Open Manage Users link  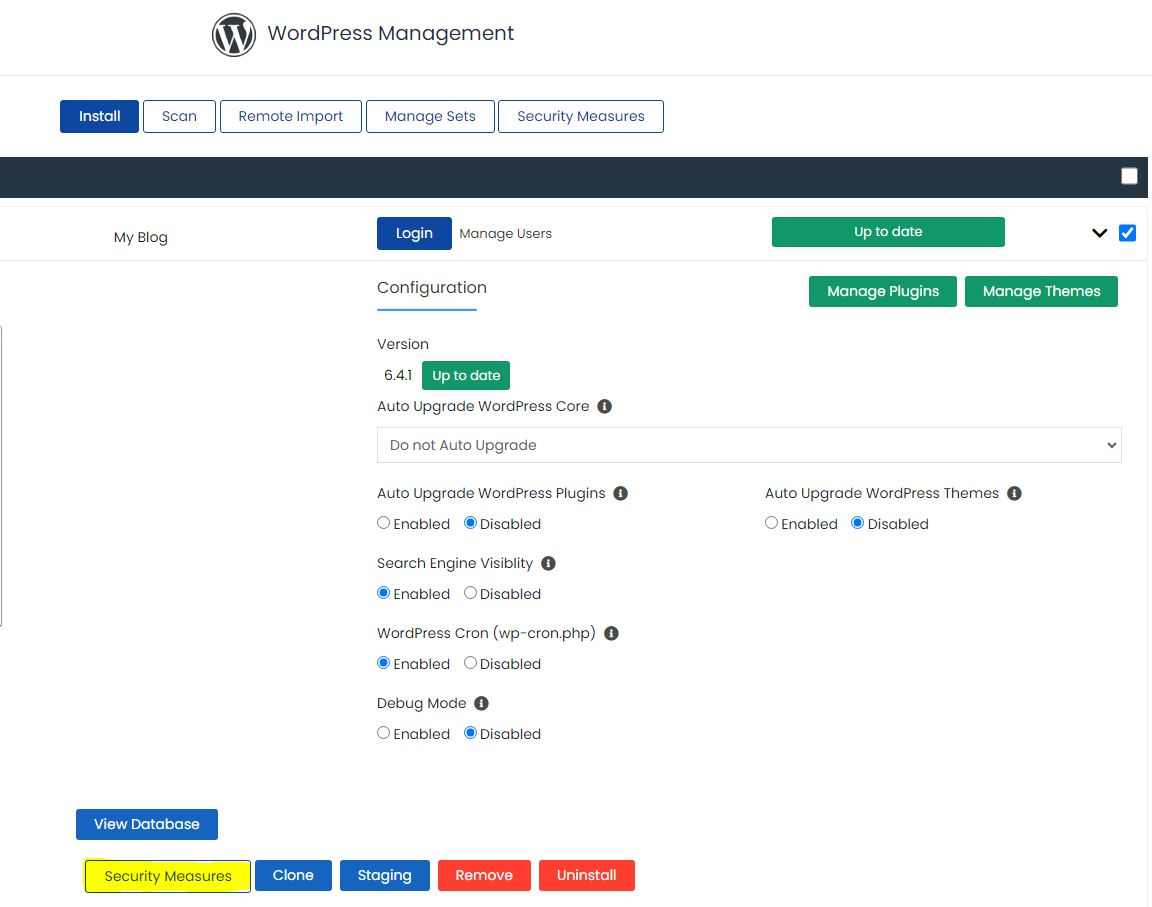pyautogui.click(x=505, y=234)
